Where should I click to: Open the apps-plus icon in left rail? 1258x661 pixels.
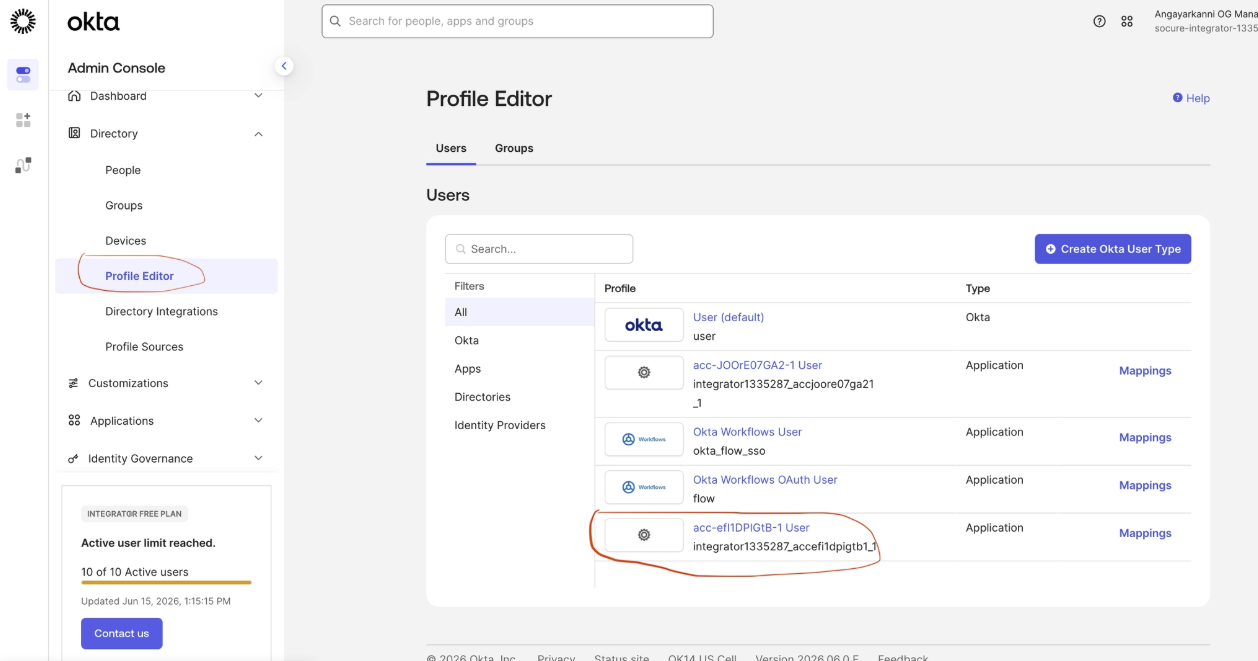tap(23, 120)
